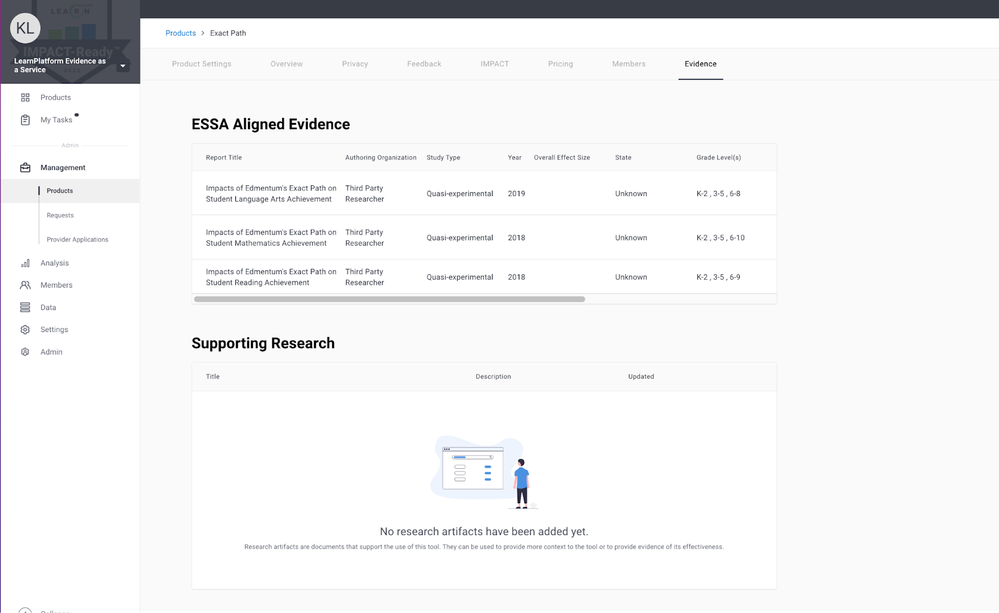This screenshot has width=999, height=613.
Task: Open the Pricing tab
Action: point(560,64)
